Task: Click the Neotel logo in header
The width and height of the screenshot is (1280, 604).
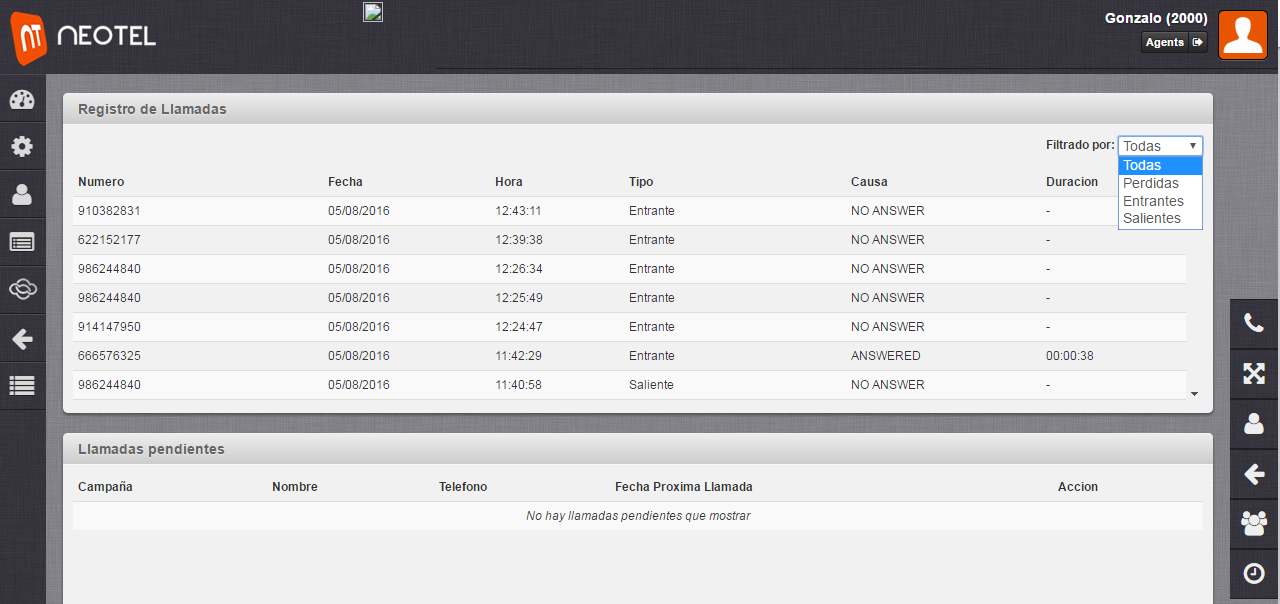Action: 85,36
